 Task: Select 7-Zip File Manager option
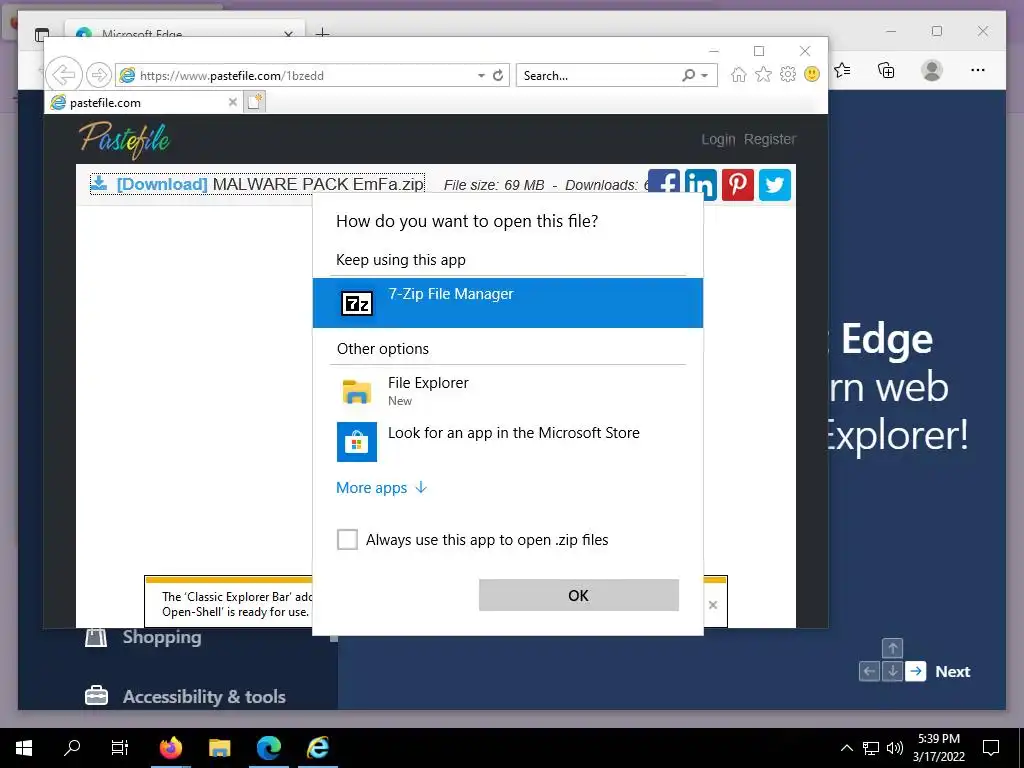(507, 303)
